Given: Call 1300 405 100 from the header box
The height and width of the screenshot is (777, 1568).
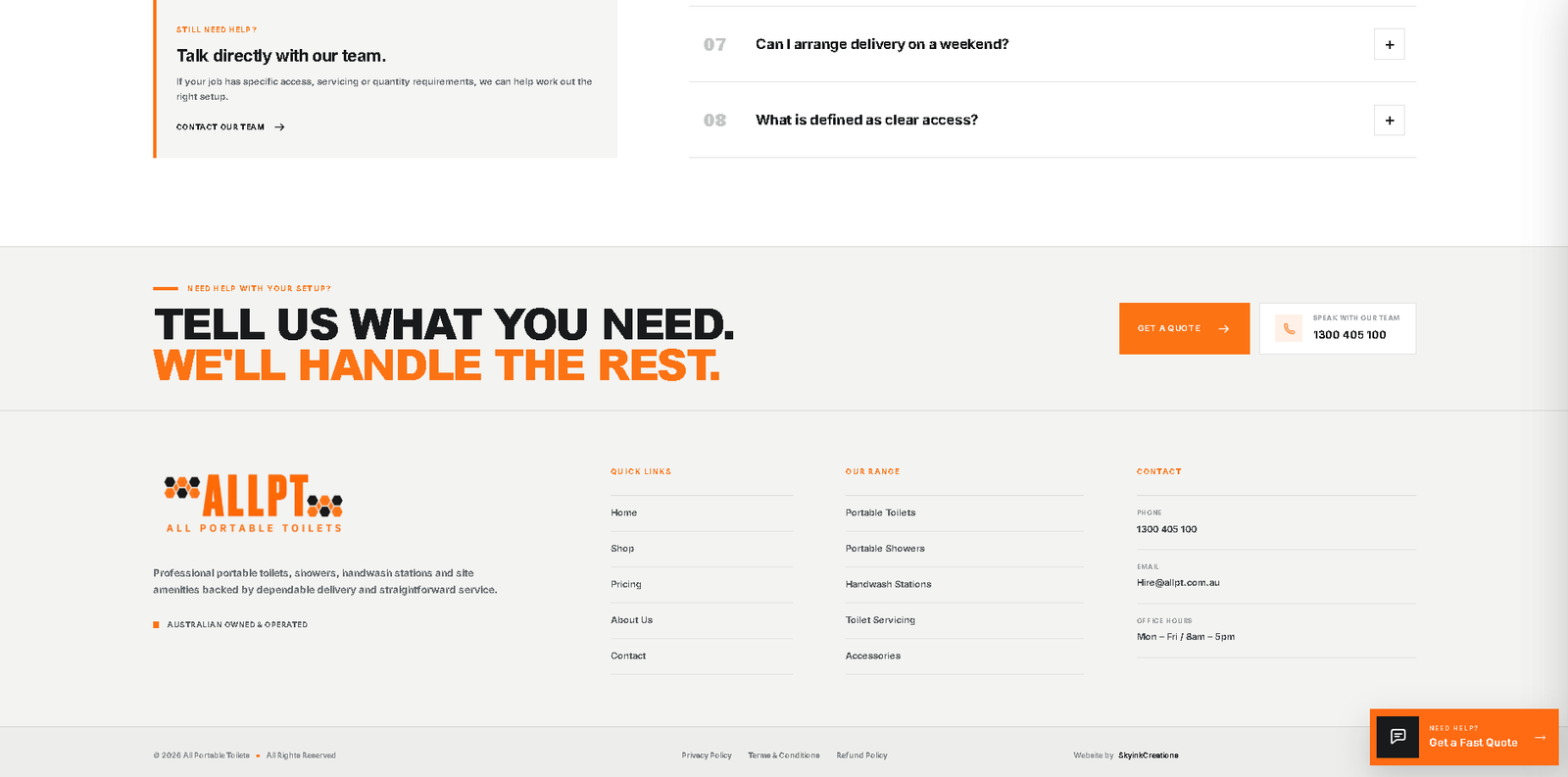Looking at the screenshot, I should coord(1349,335).
